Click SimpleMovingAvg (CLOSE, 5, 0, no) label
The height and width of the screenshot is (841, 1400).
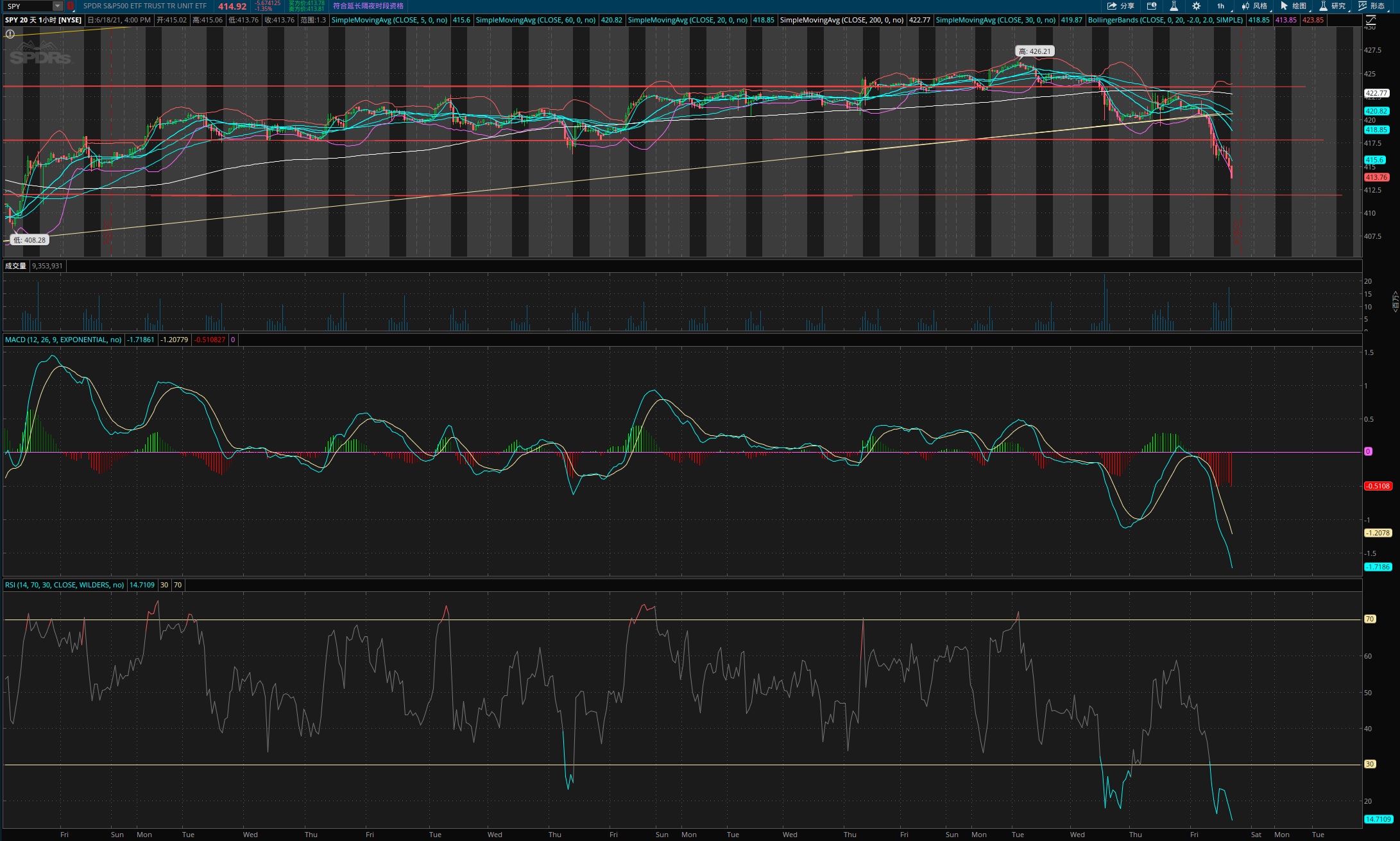(389, 20)
